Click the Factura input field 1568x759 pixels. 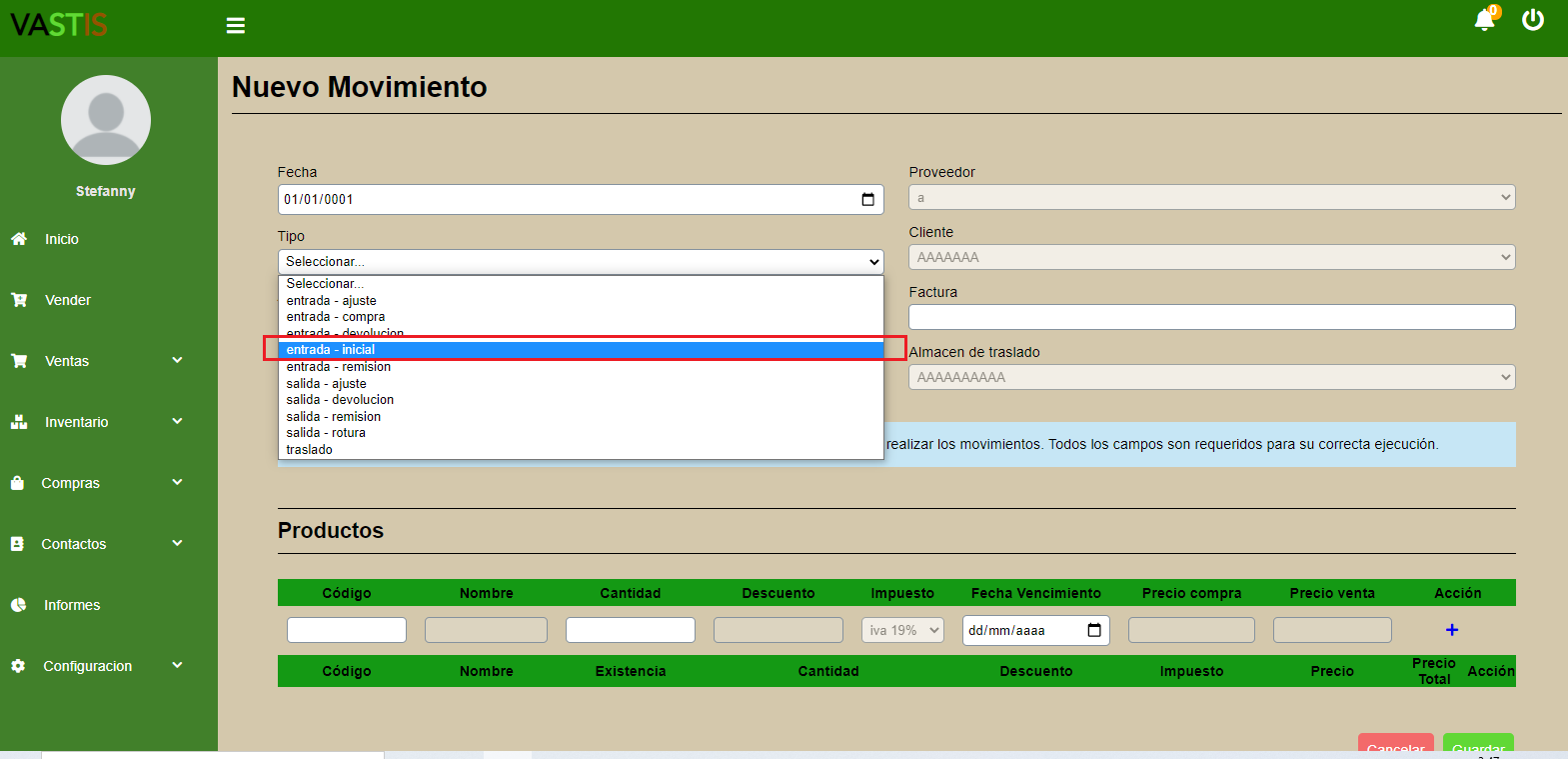(x=1211, y=317)
